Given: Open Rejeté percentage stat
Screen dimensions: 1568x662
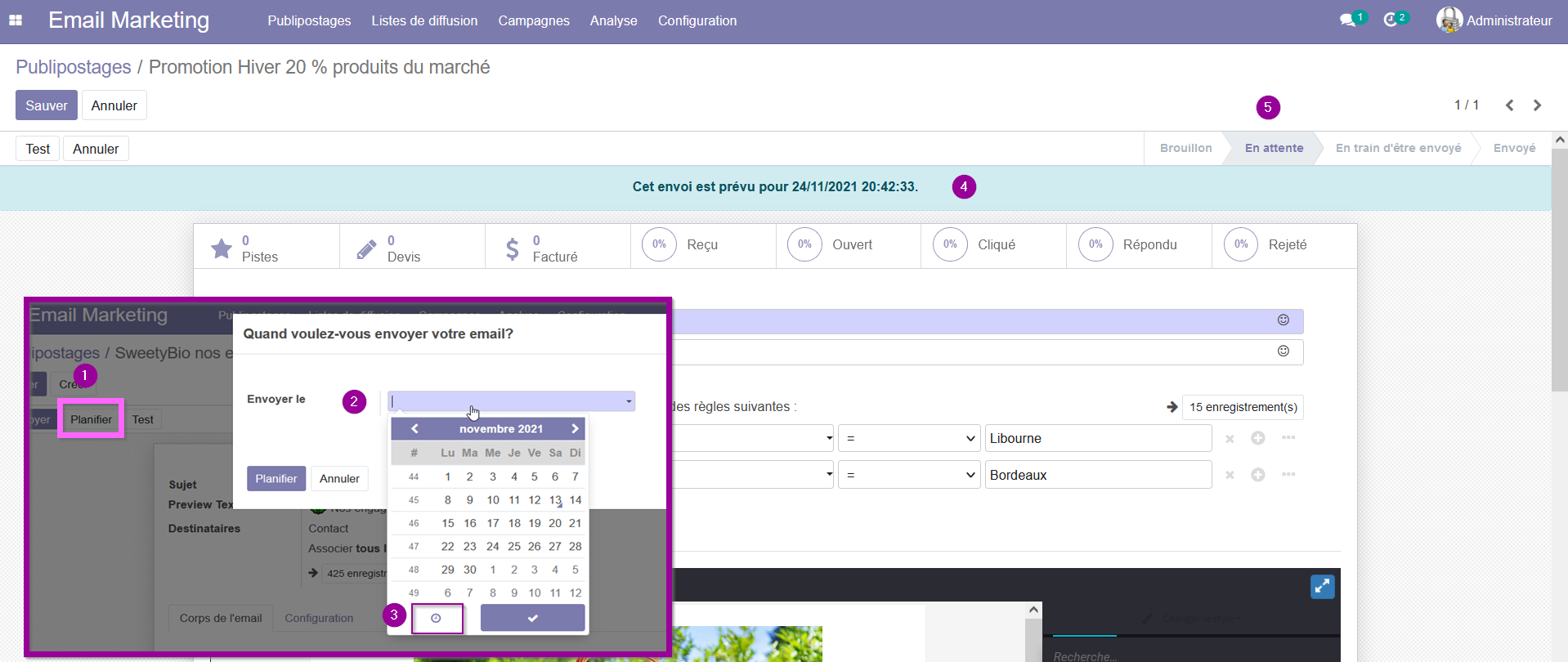Looking at the screenshot, I should pos(1284,247).
